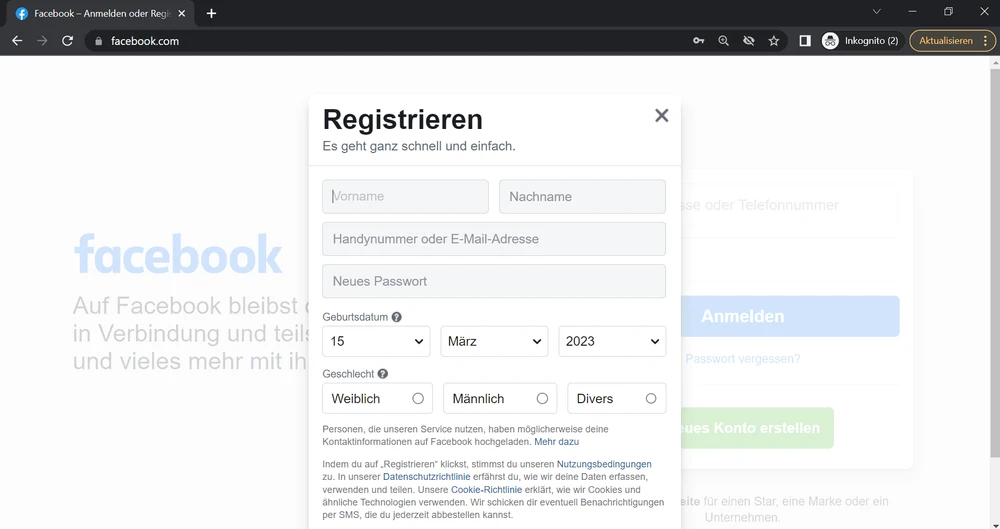Open the password key icon in address bar
Viewport: 1000px width, 529px height.
click(x=698, y=41)
